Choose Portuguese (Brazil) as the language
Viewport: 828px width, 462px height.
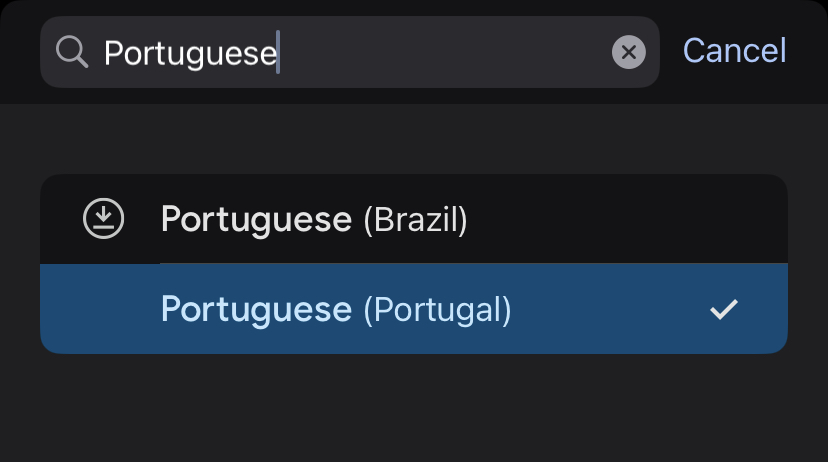pyautogui.click(x=314, y=219)
